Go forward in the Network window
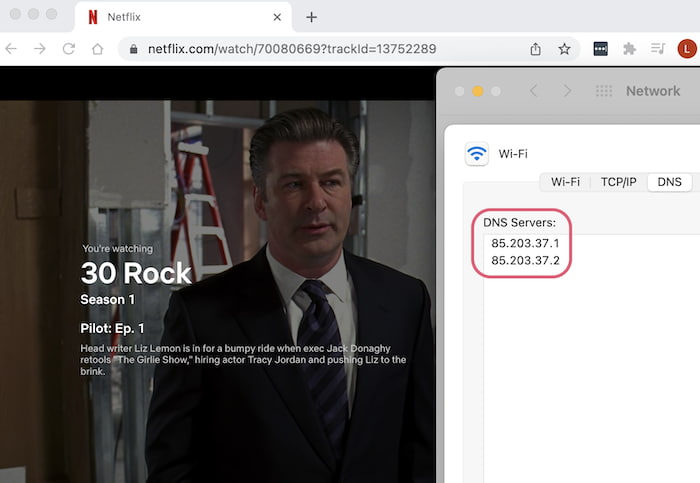700x483 pixels. [567, 91]
